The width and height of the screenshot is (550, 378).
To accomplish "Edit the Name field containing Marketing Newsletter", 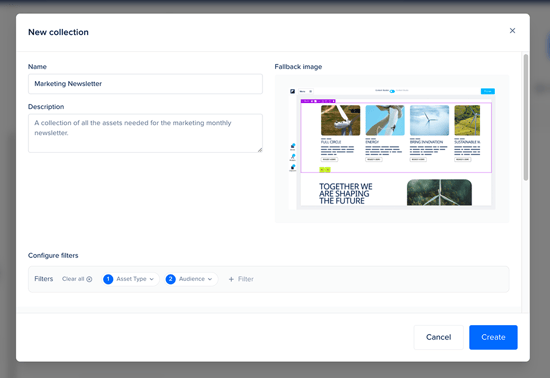I will (x=145, y=84).
